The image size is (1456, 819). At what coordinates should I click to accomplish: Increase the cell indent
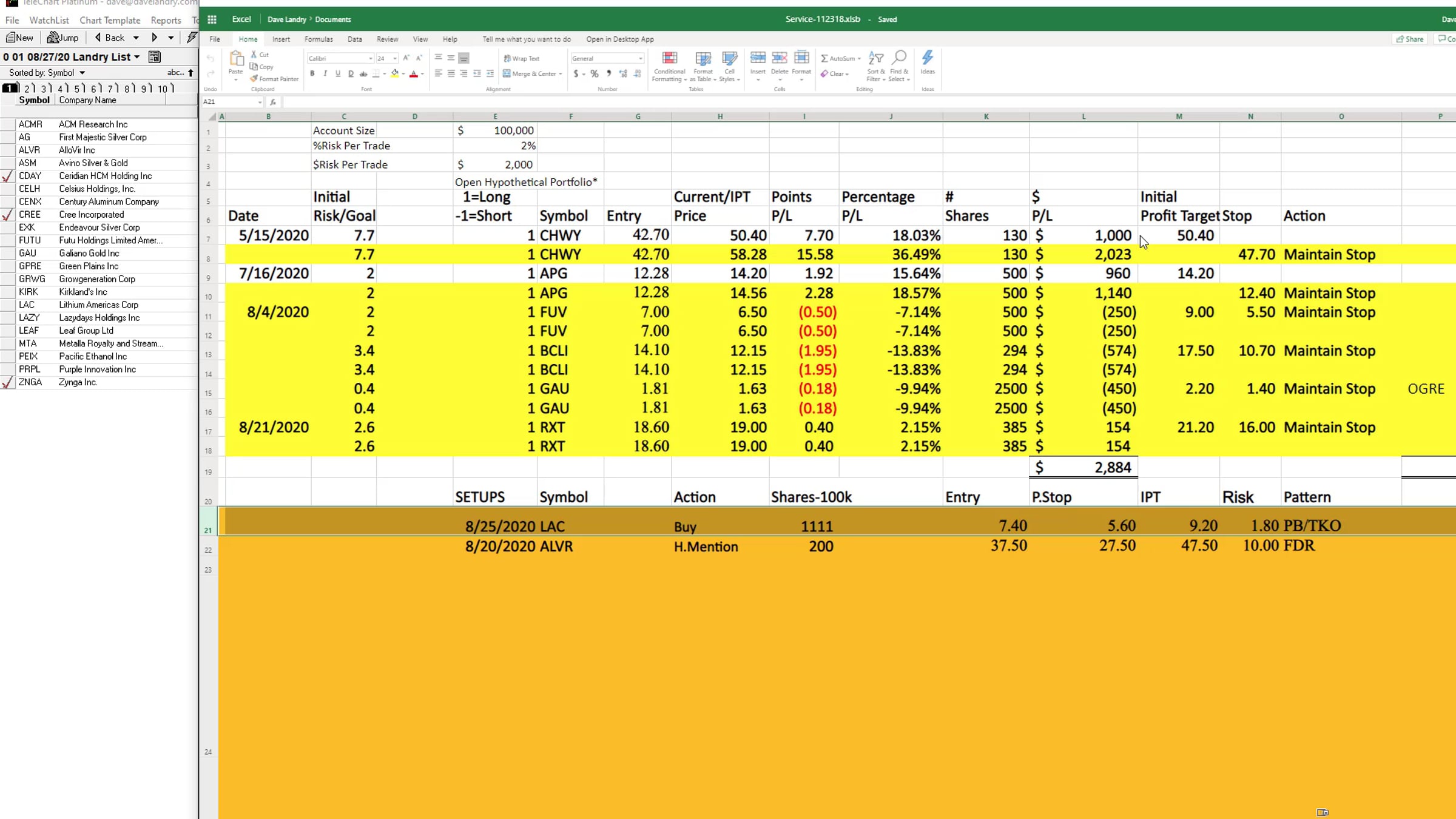pyautogui.click(x=490, y=73)
